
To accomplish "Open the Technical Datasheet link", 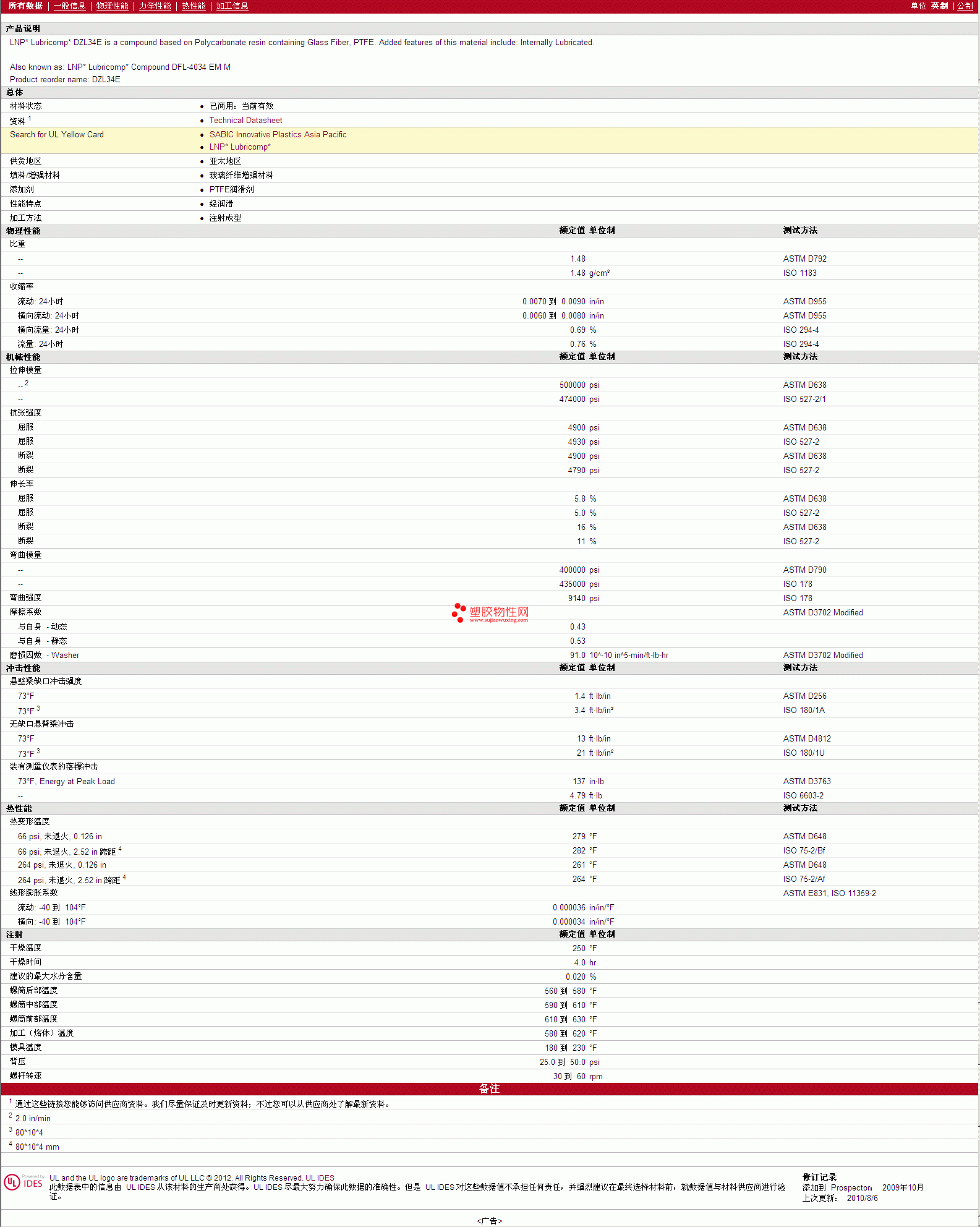I will tap(245, 121).
